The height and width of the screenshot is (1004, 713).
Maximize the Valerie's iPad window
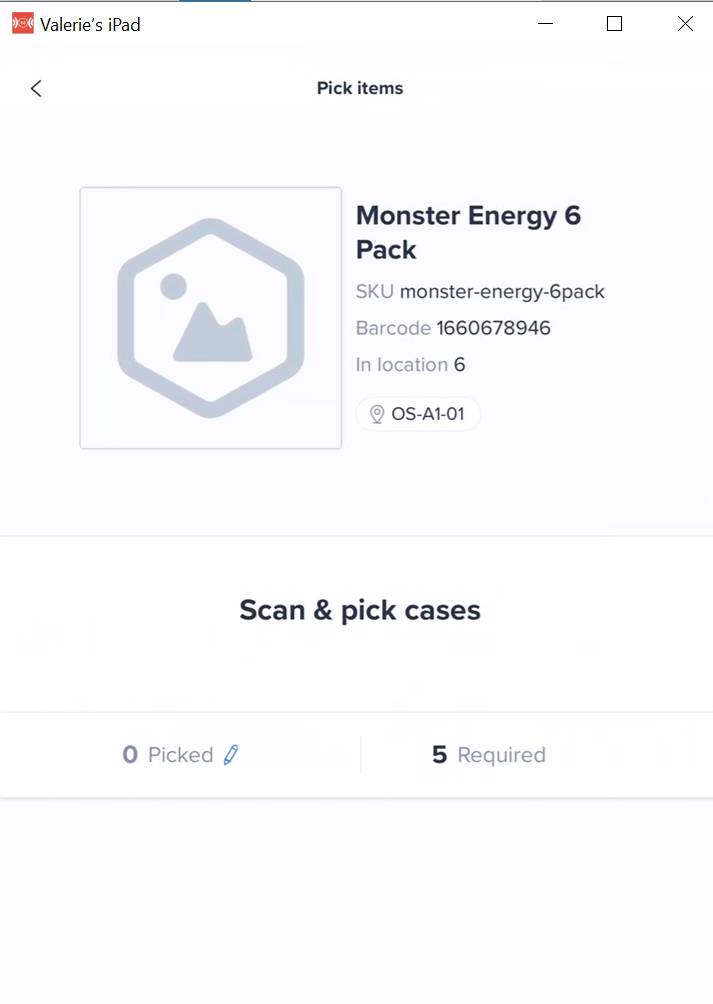pyautogui.click(x=614, y=24)
